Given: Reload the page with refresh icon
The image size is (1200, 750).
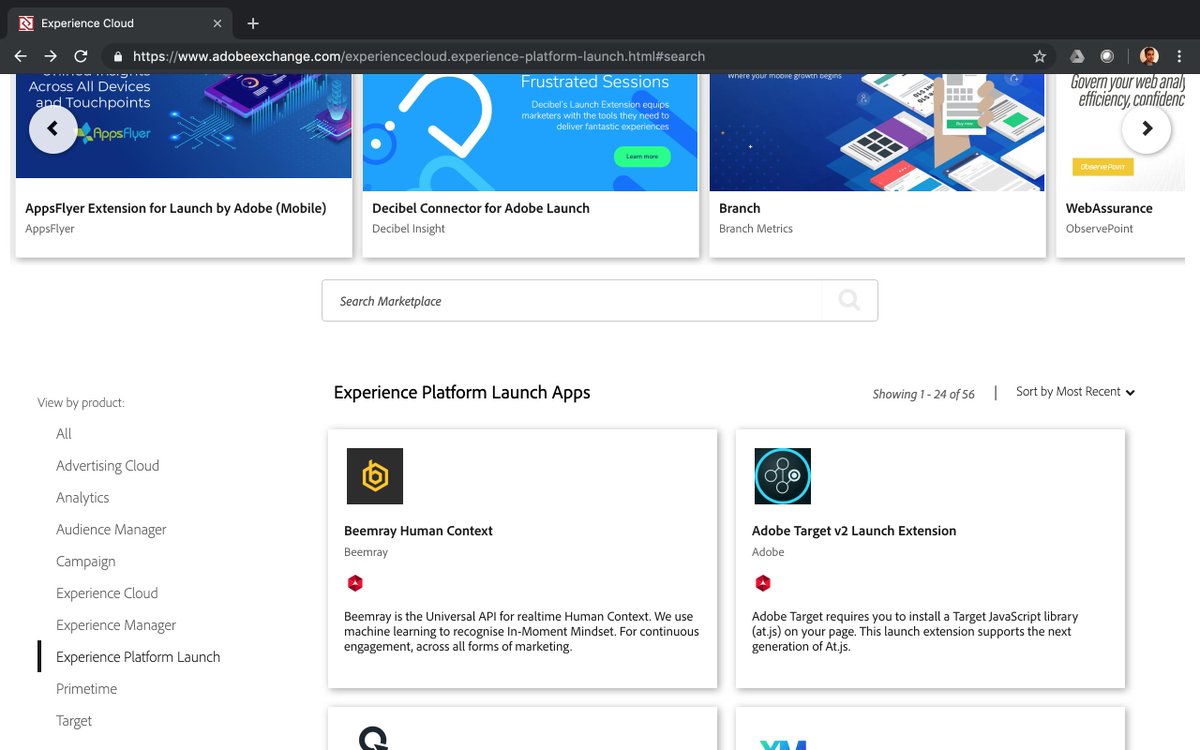Looking at the screenshot, I should (81, 57).
